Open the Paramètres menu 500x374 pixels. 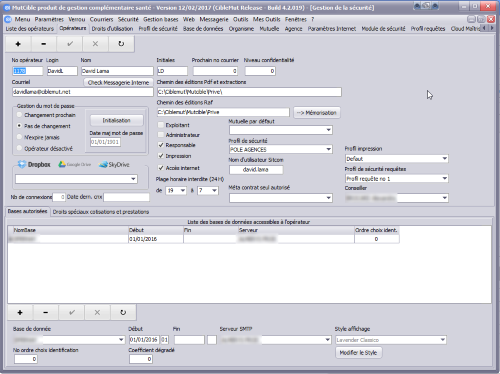coord(49,19)
